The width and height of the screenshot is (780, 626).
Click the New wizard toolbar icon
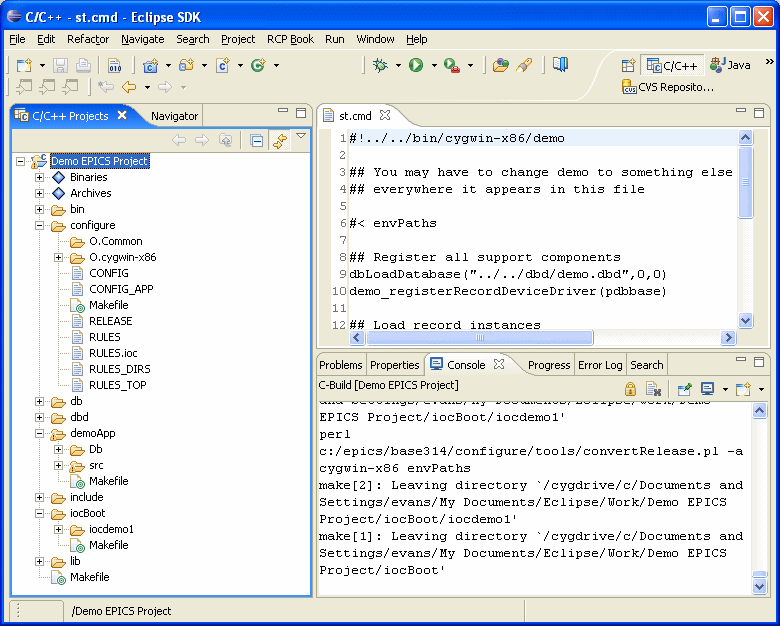[24, 65]
